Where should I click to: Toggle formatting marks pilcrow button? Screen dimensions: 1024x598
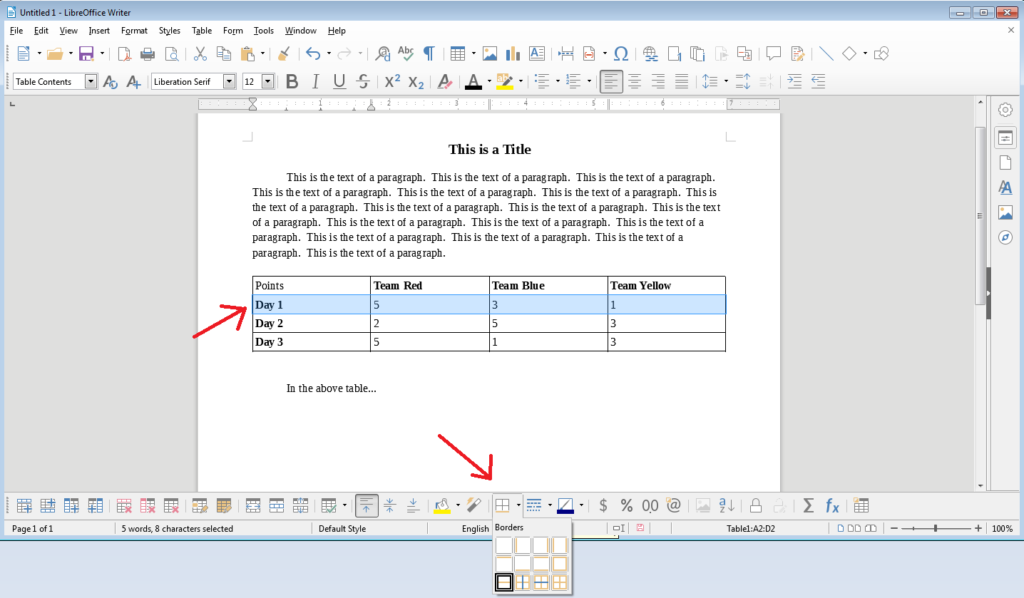pos(428,54)
